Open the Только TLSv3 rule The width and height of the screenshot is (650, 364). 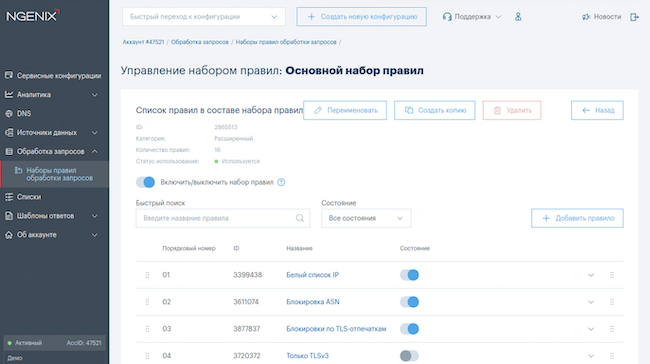(307, 356)
